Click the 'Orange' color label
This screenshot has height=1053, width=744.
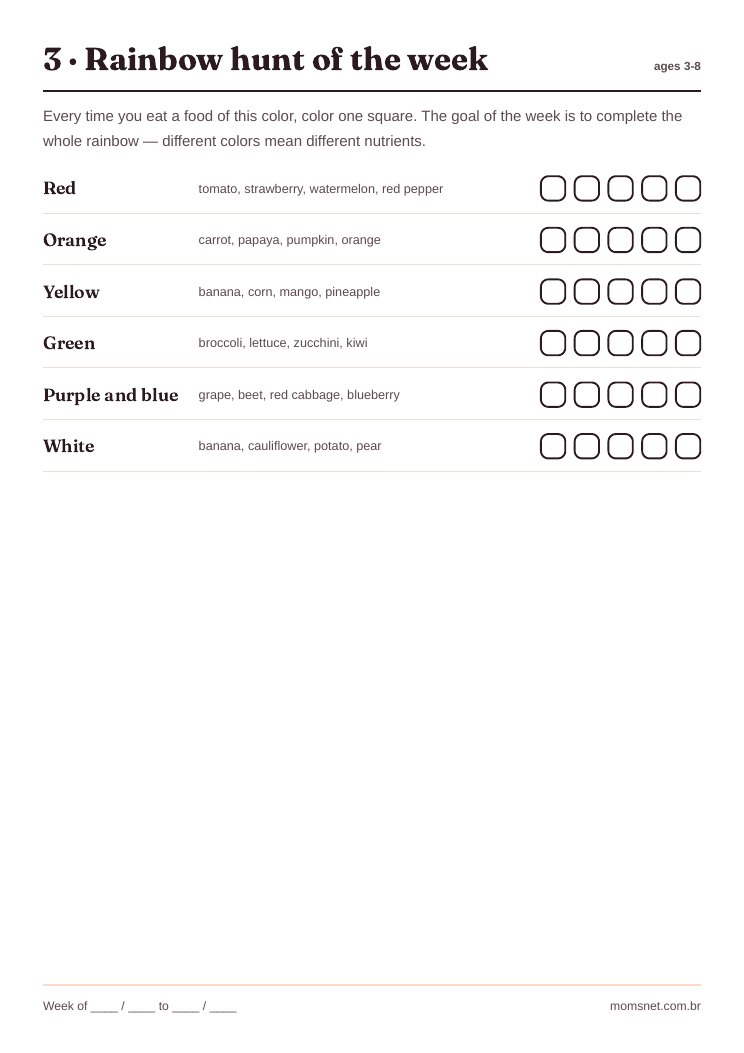75,240
